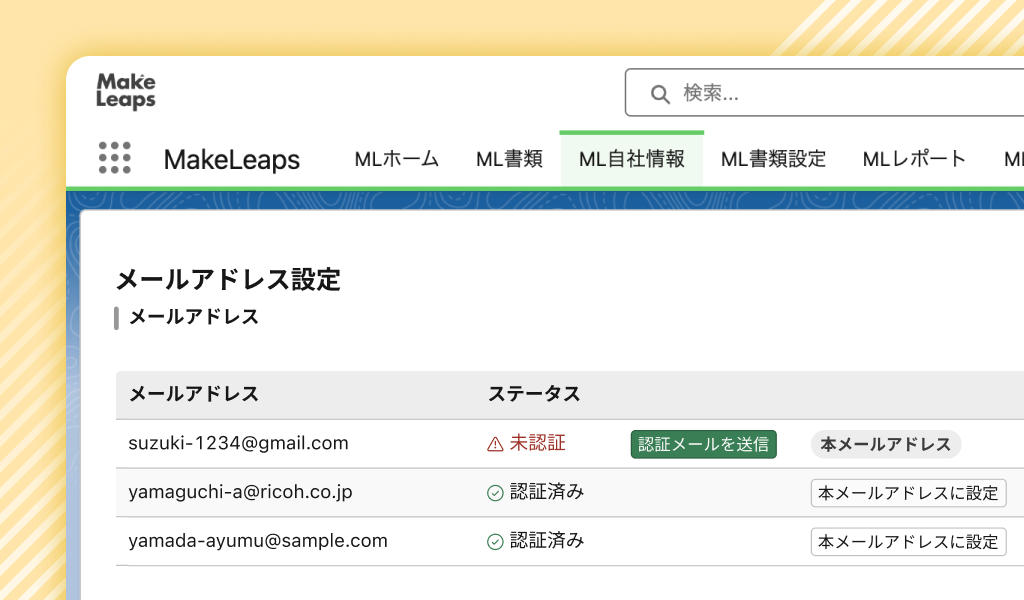Select suzuki-1234@gmail.com email text
This screenshot has width=1024, height=600.
238,443
